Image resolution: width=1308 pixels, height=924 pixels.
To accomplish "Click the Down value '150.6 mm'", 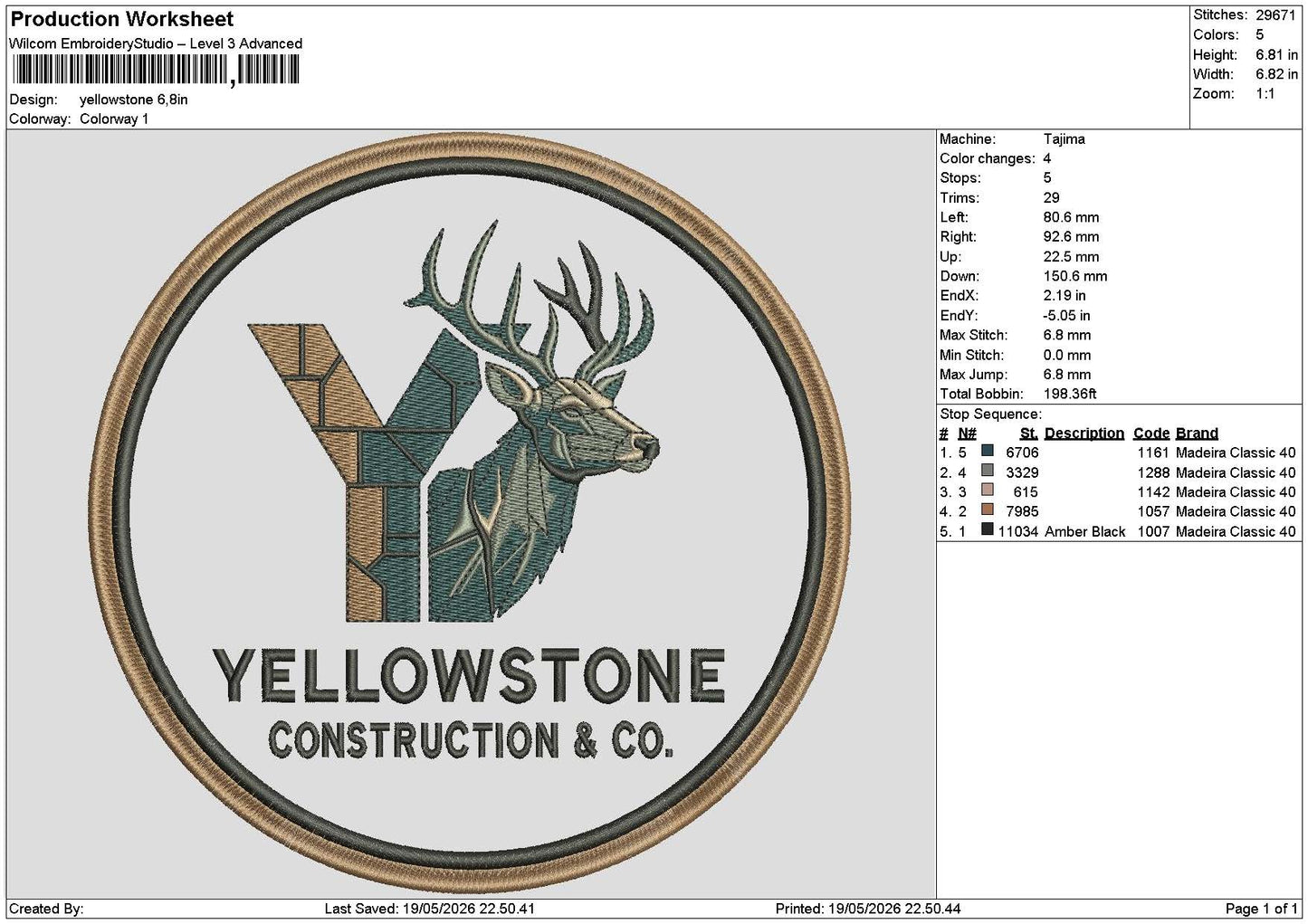I will tap(1074, 277).
